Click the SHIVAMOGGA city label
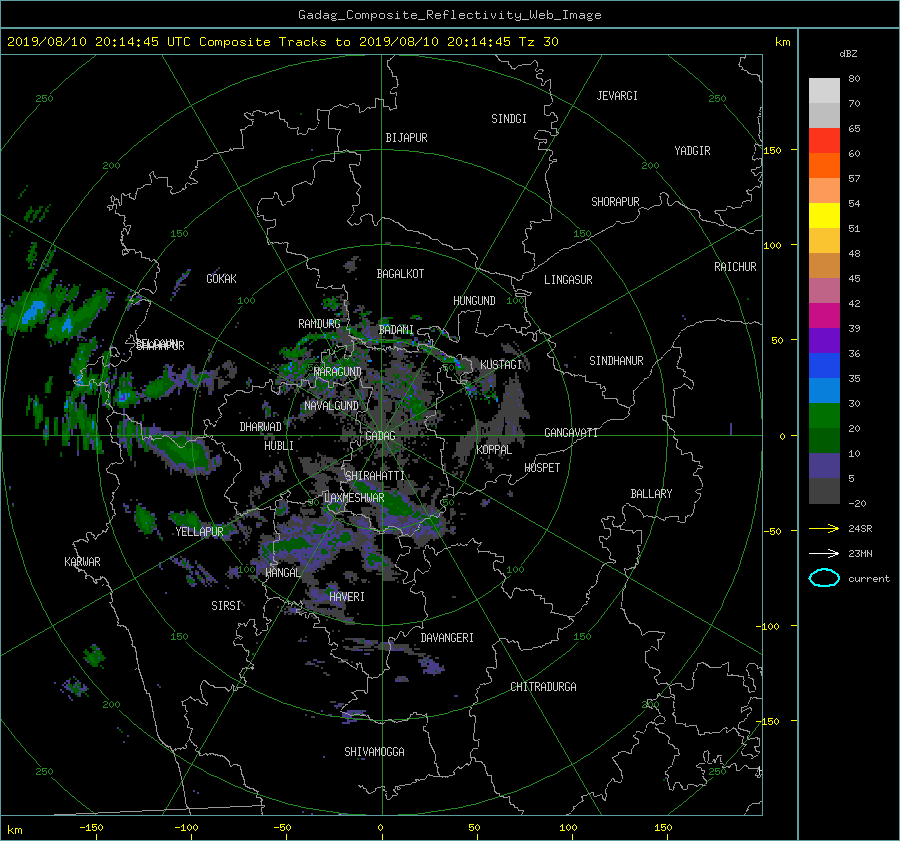900x841 pixels. coord(374,751)
